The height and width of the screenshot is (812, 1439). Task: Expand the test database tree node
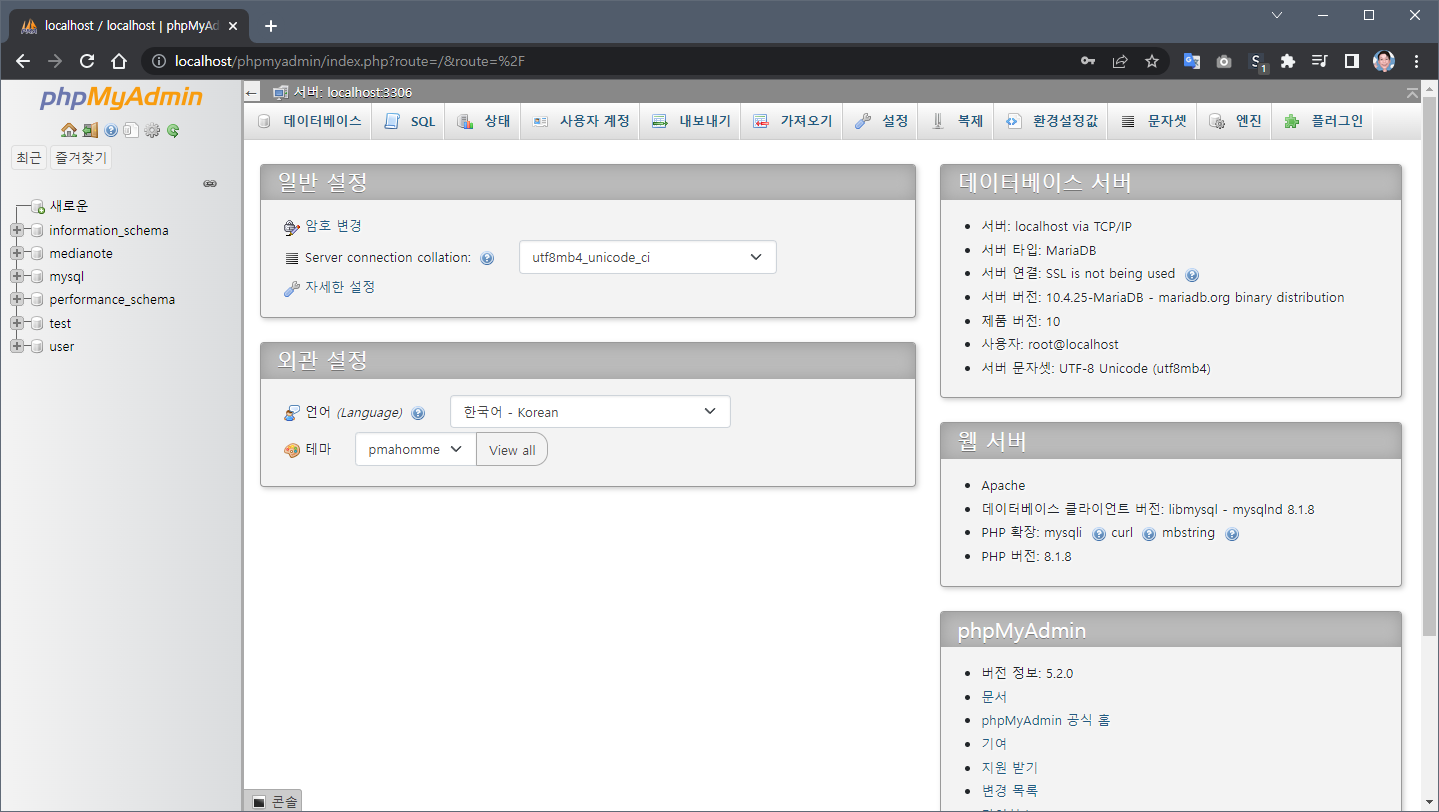pos(17,323)
